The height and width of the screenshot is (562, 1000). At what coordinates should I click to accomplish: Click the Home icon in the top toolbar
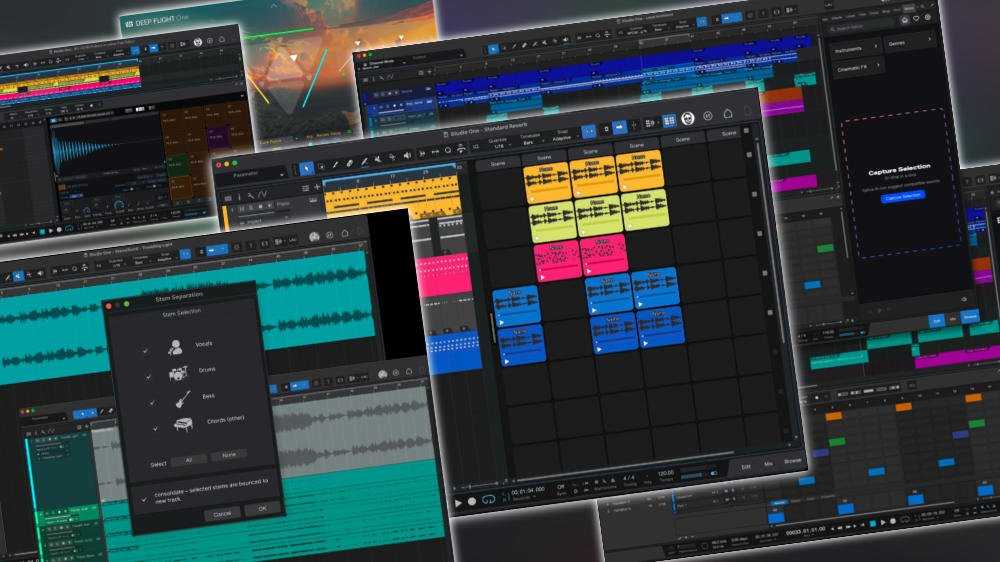pyautogui.click(x=728, y=114)
